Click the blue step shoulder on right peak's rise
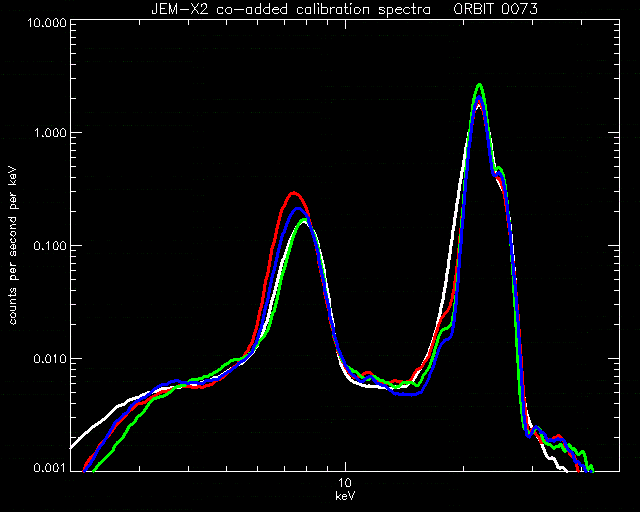640x512 pixels. click(x=448, y=338)
